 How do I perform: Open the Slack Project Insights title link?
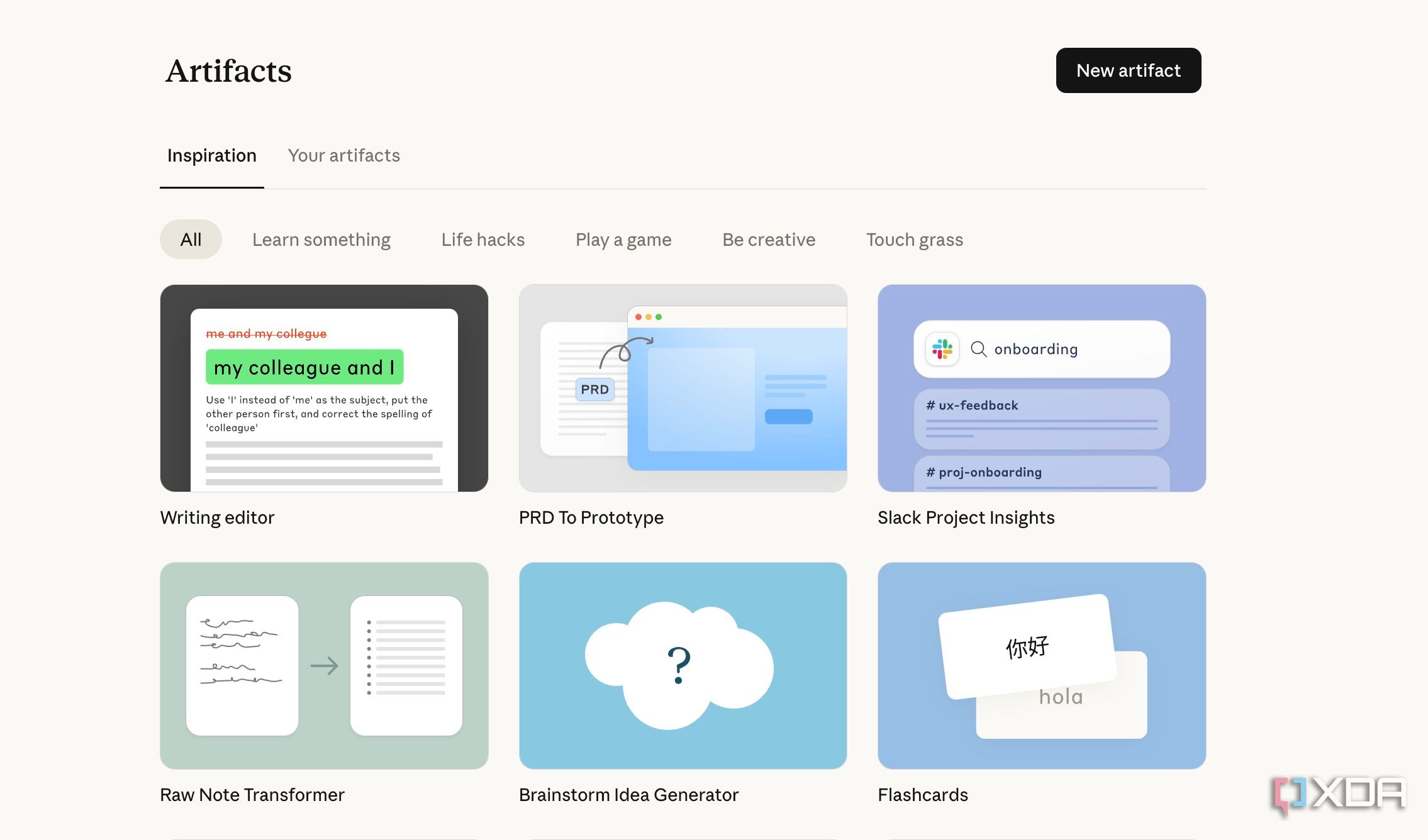966,517
